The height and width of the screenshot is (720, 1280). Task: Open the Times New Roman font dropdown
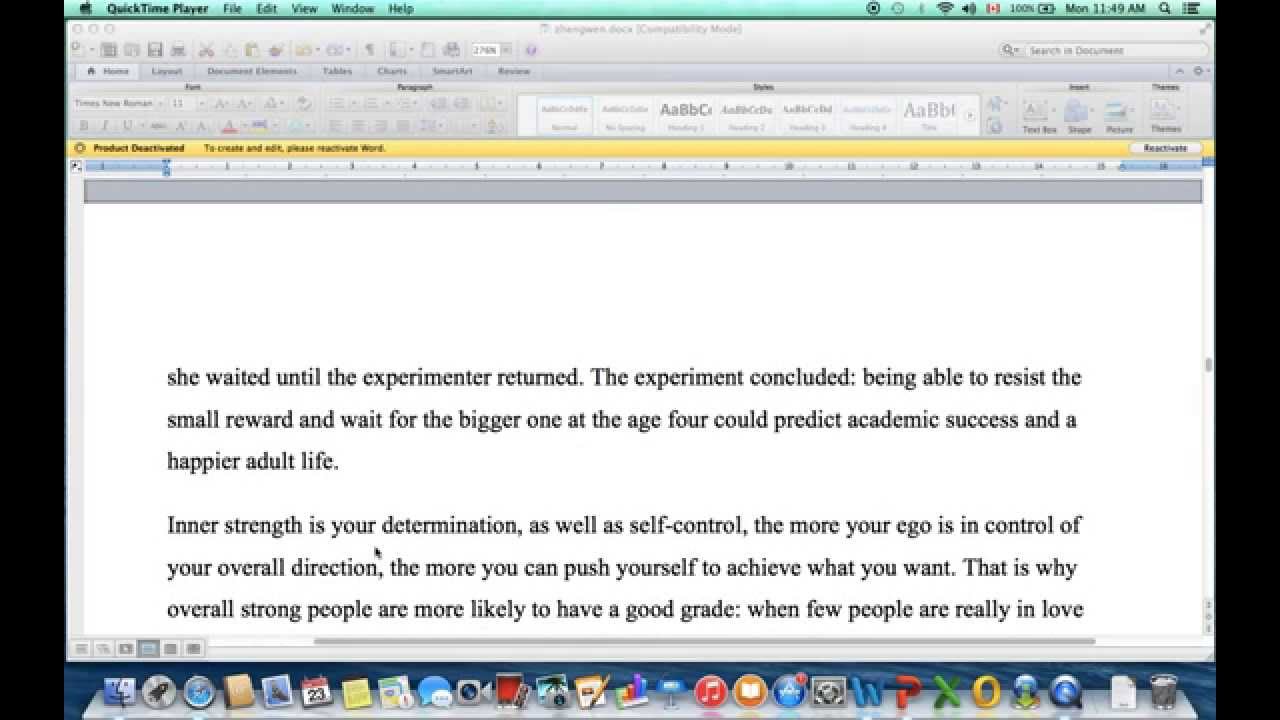point(158,103)
